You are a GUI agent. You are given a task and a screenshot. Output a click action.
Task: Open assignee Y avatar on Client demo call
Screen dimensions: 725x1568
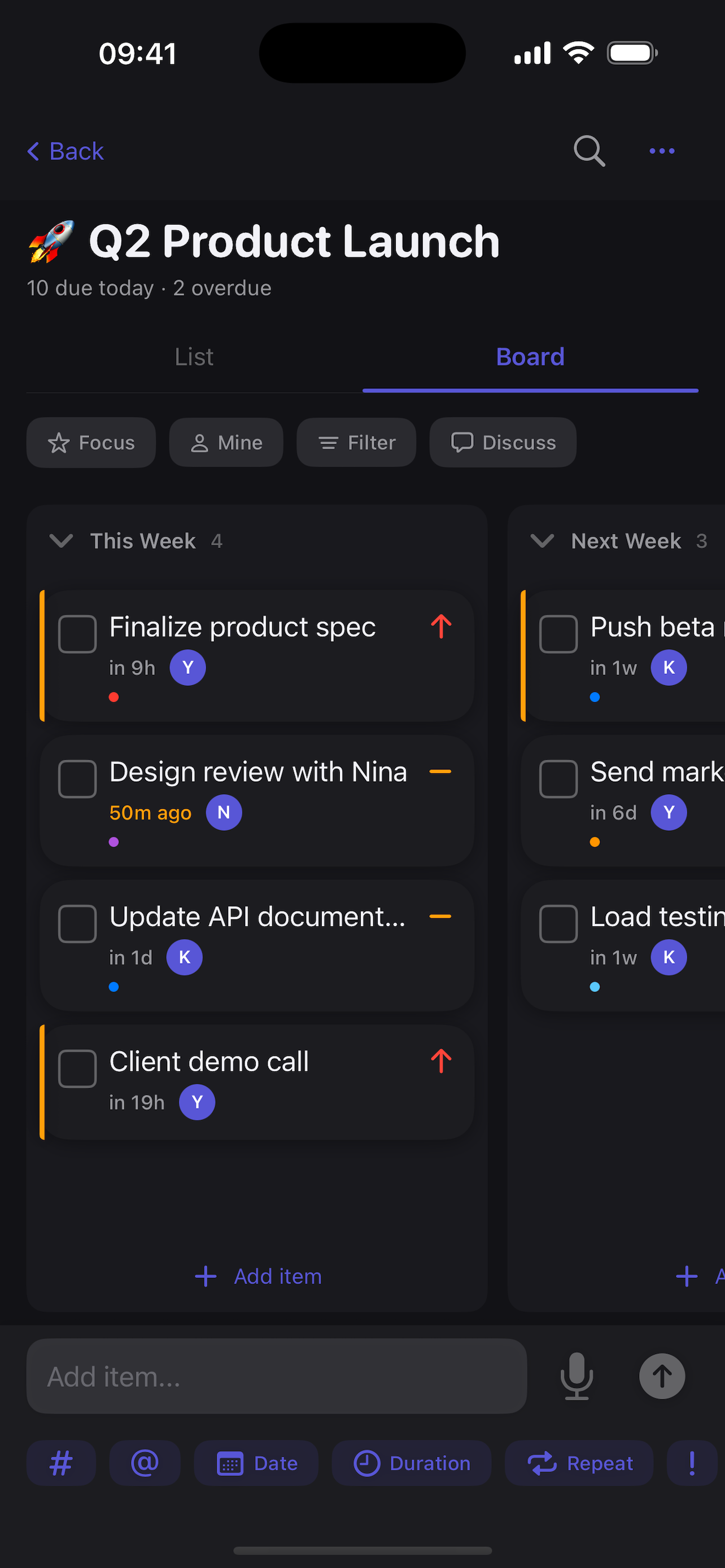[197, 1102]
